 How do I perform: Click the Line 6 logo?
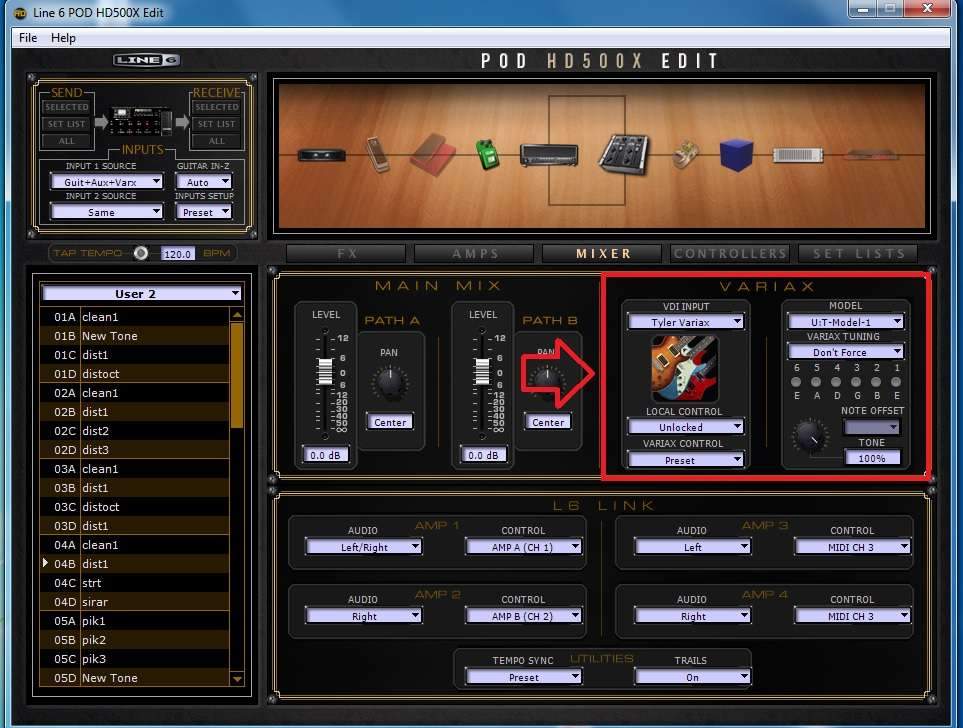[146, 60]
